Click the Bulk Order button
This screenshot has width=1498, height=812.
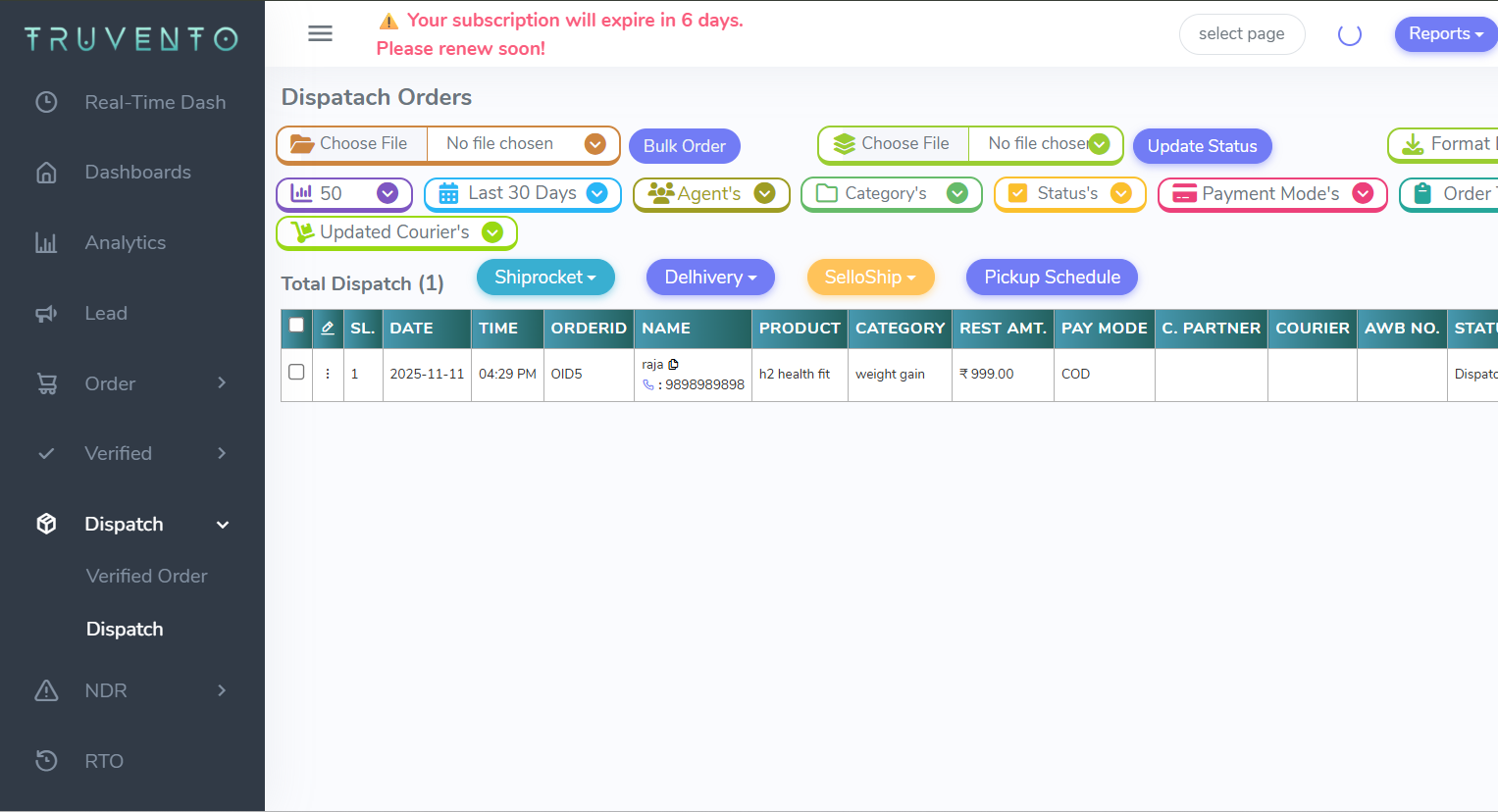pyautogui.click(x=684, y=146)
